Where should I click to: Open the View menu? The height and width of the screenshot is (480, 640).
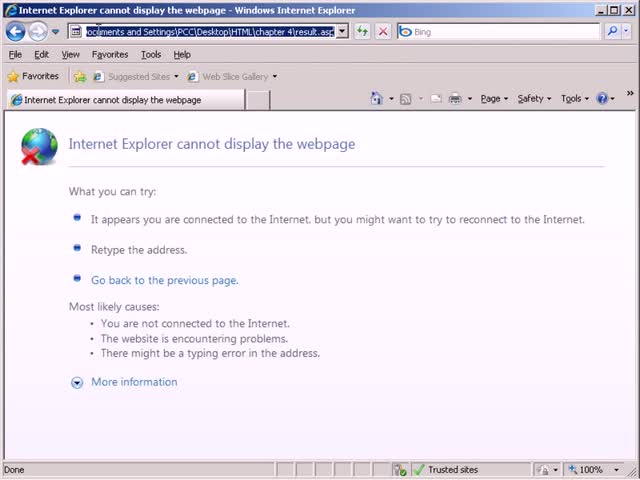click(x=70, y=55)
